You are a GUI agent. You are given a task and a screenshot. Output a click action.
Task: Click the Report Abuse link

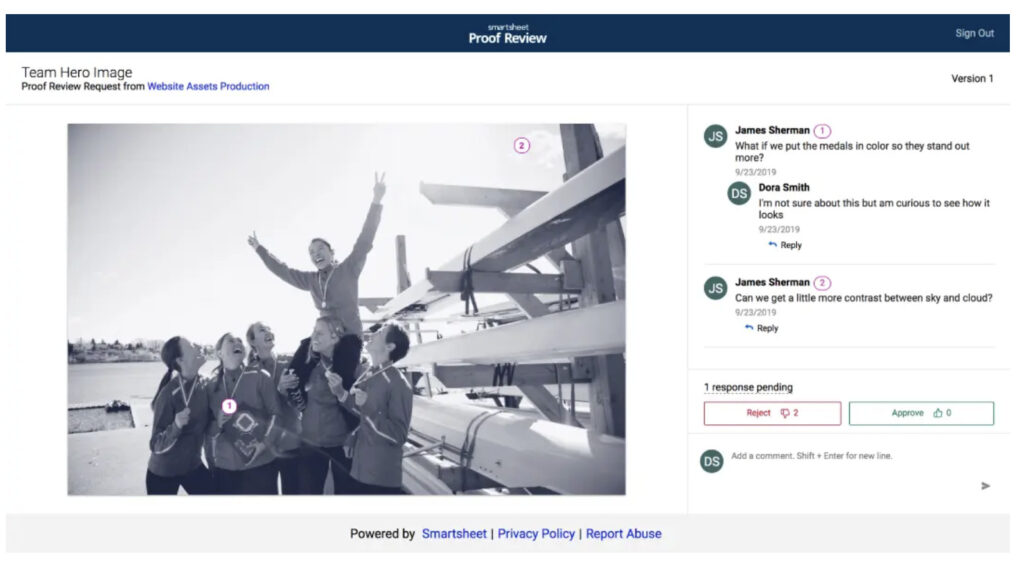tap(623, 534)
